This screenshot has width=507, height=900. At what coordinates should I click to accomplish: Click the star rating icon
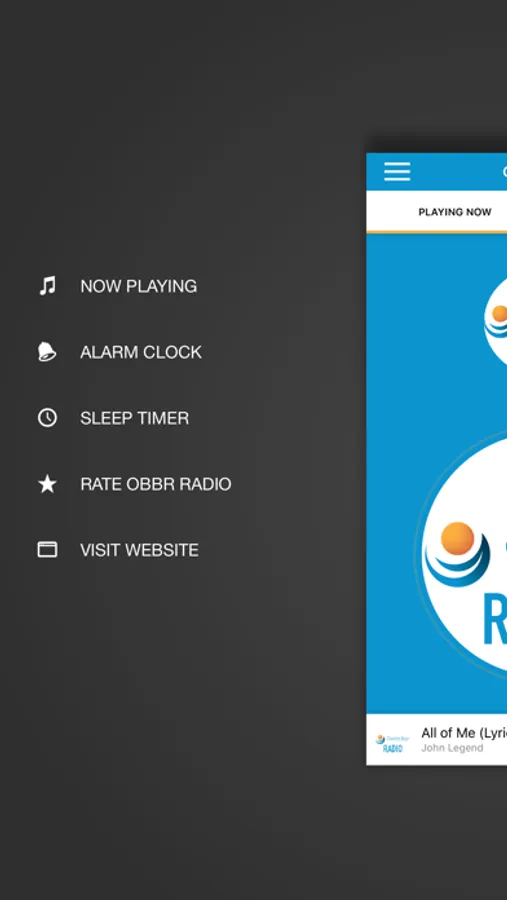47,484
